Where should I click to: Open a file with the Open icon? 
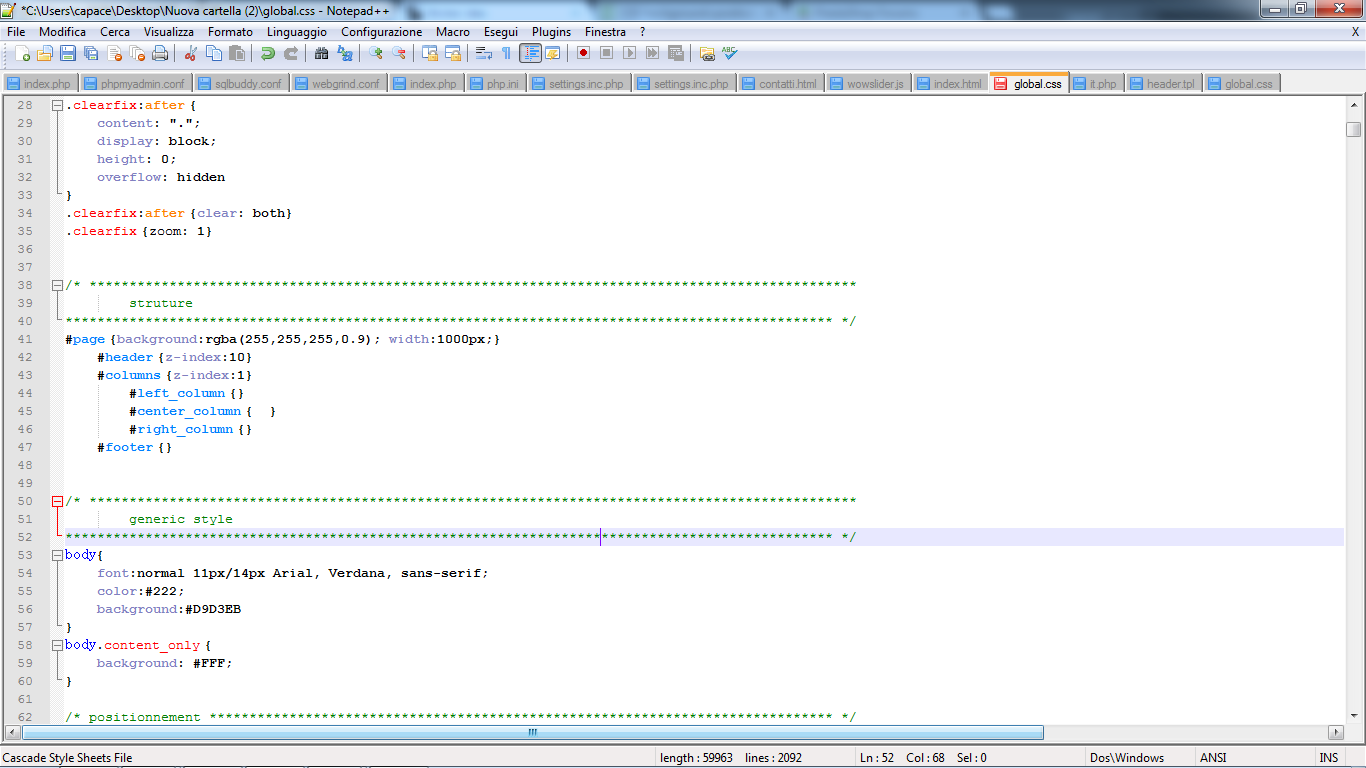coord(45,54)
